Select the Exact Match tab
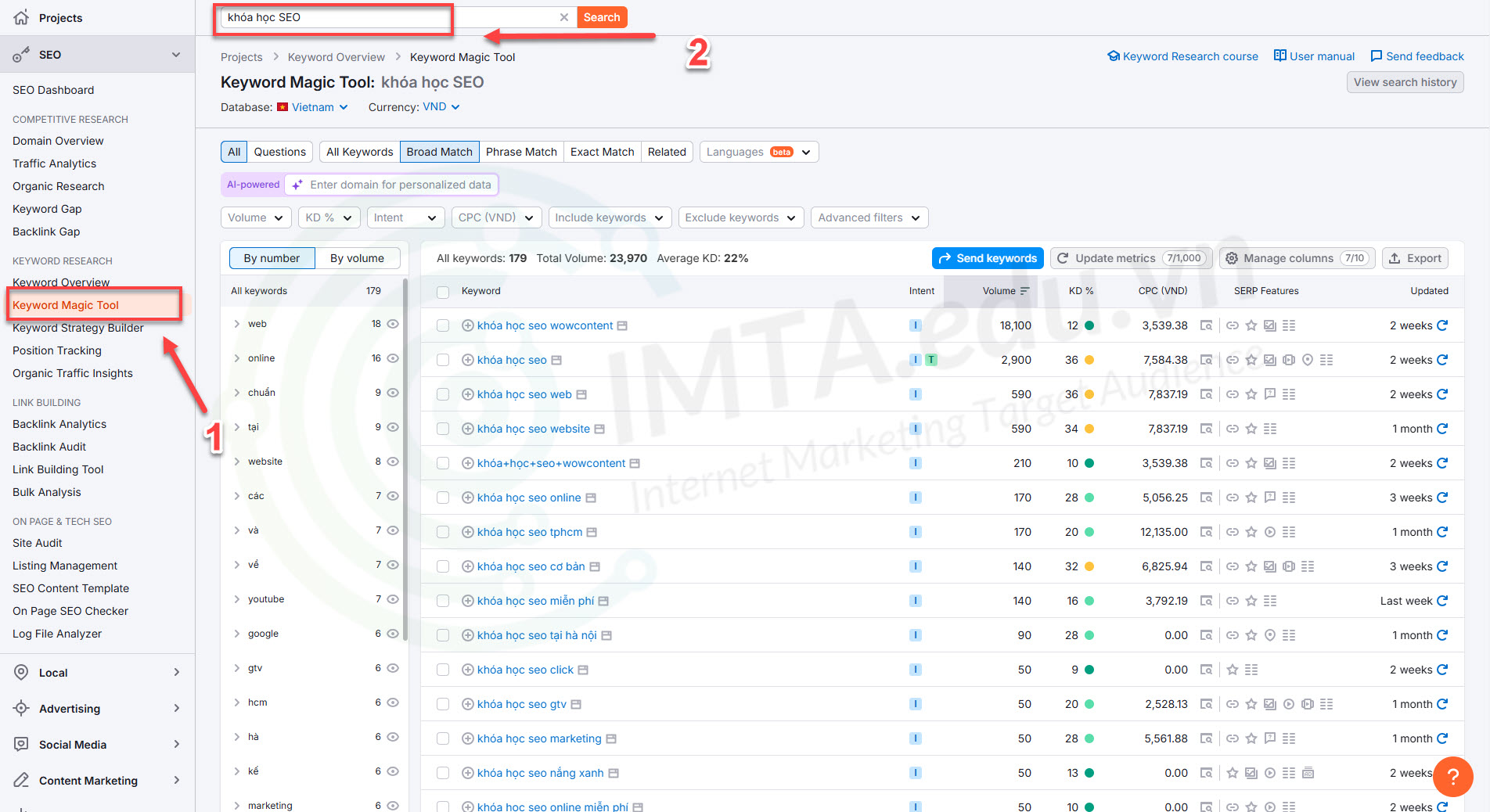 [x=603, y=152]
